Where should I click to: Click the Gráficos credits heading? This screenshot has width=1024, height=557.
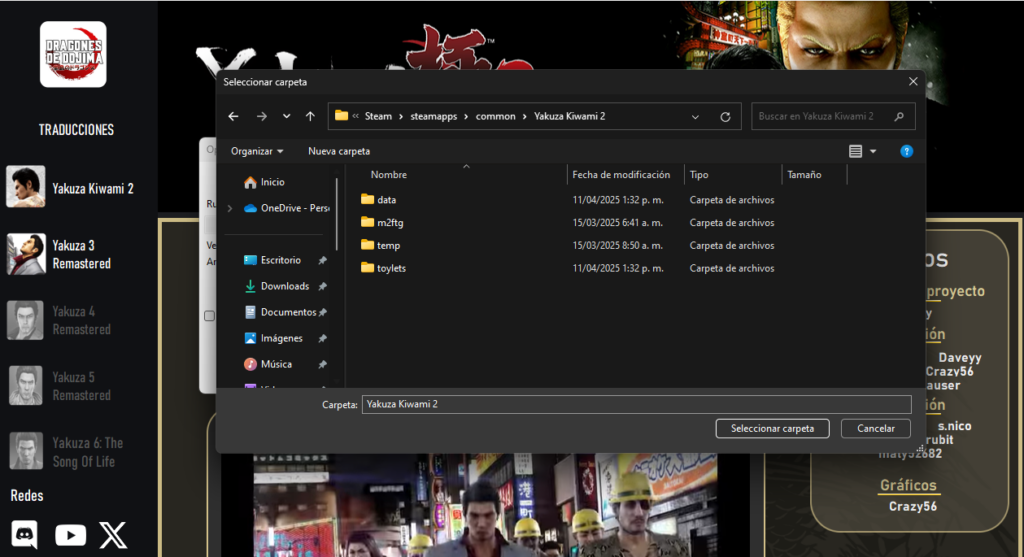[908, 485]
